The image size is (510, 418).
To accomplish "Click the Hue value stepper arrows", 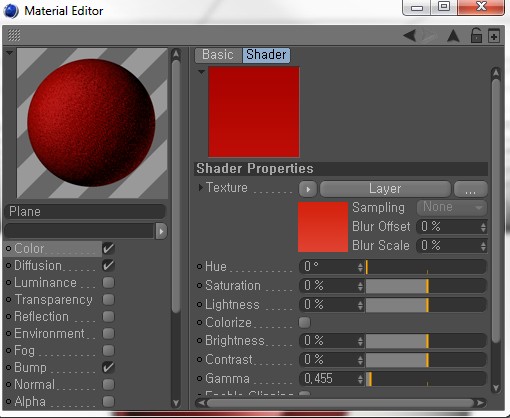I will click(x=360, y=267).
